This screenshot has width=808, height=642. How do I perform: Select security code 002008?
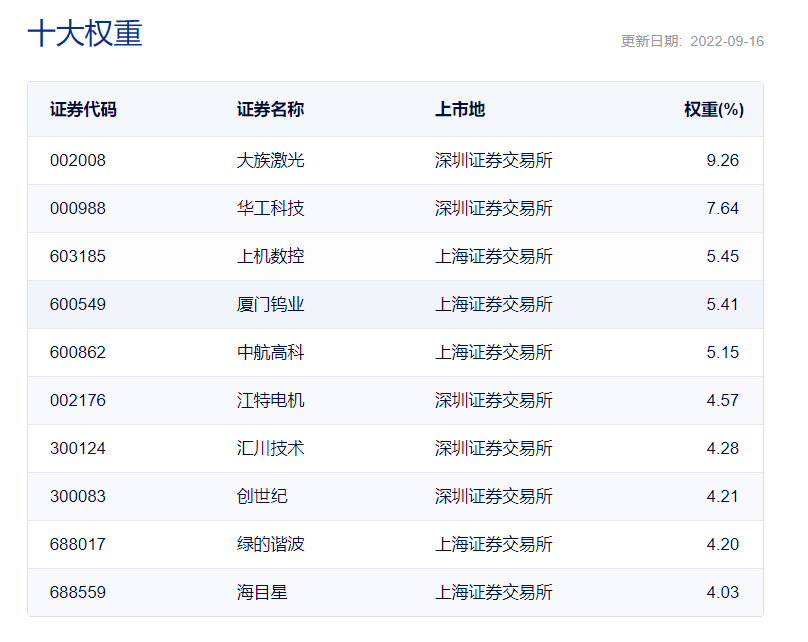coord(78,160)
